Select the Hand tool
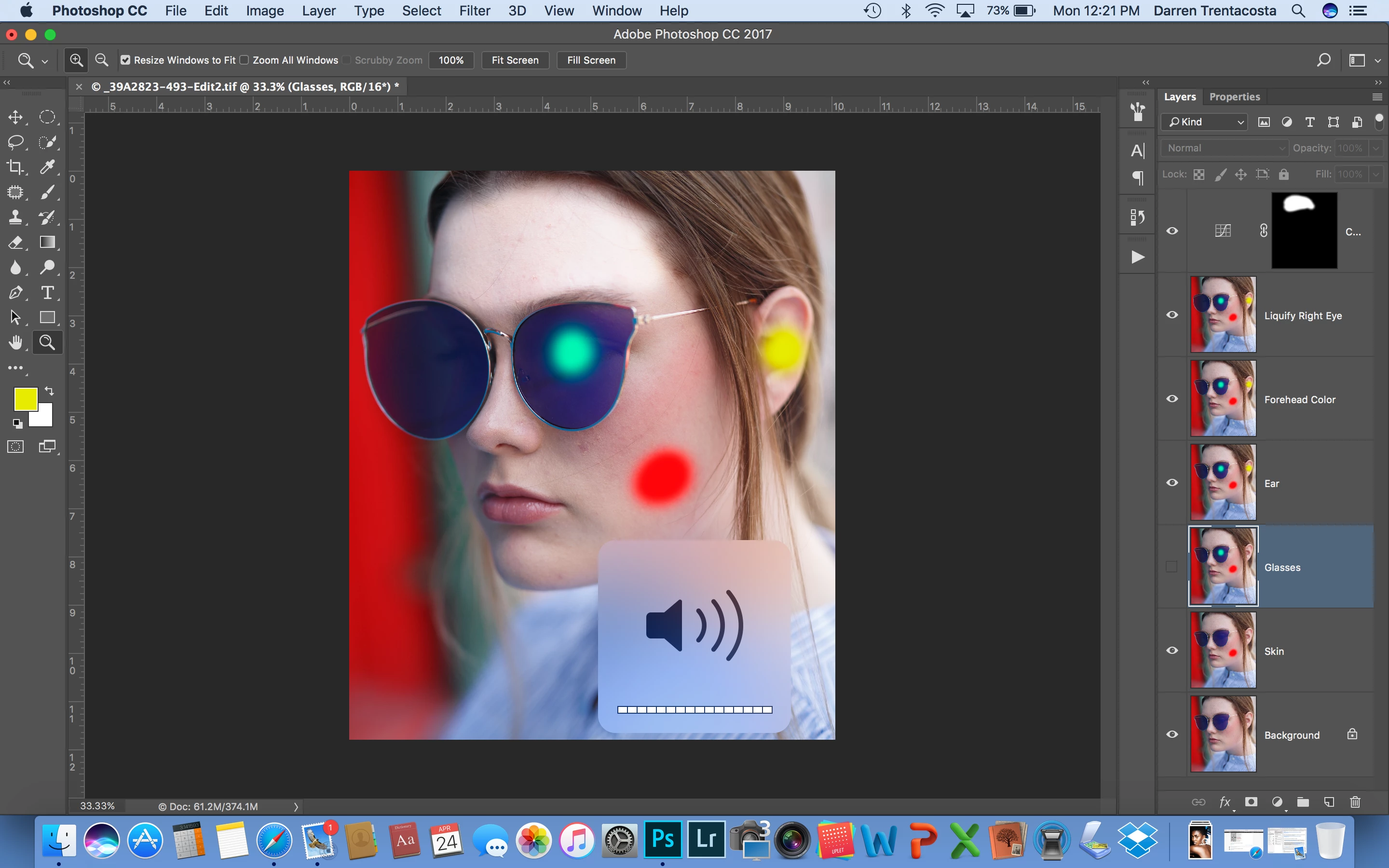Screen dimensions: 1389x868 15,343
